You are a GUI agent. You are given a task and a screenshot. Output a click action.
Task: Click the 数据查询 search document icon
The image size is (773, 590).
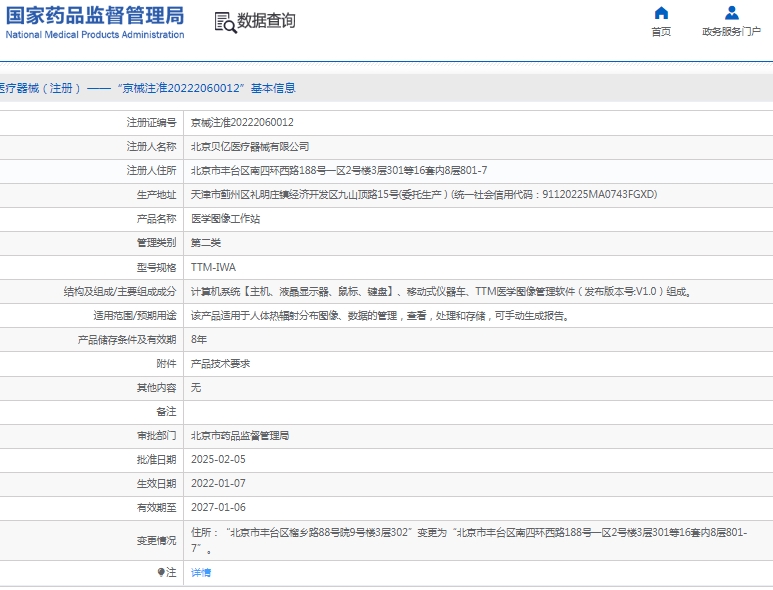225,23
